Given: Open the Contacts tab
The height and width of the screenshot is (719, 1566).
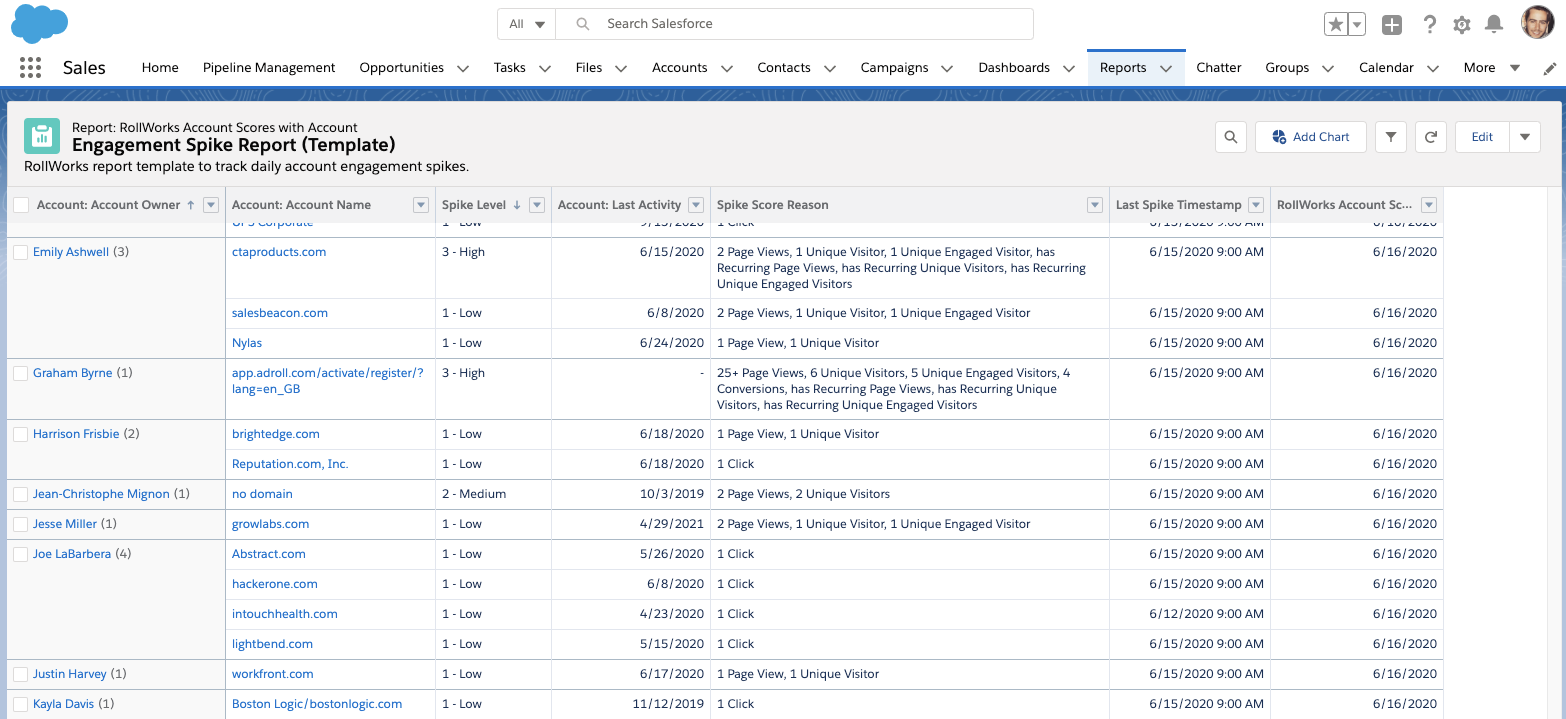Looking at the screenshot, I should (x=784, y=68).
